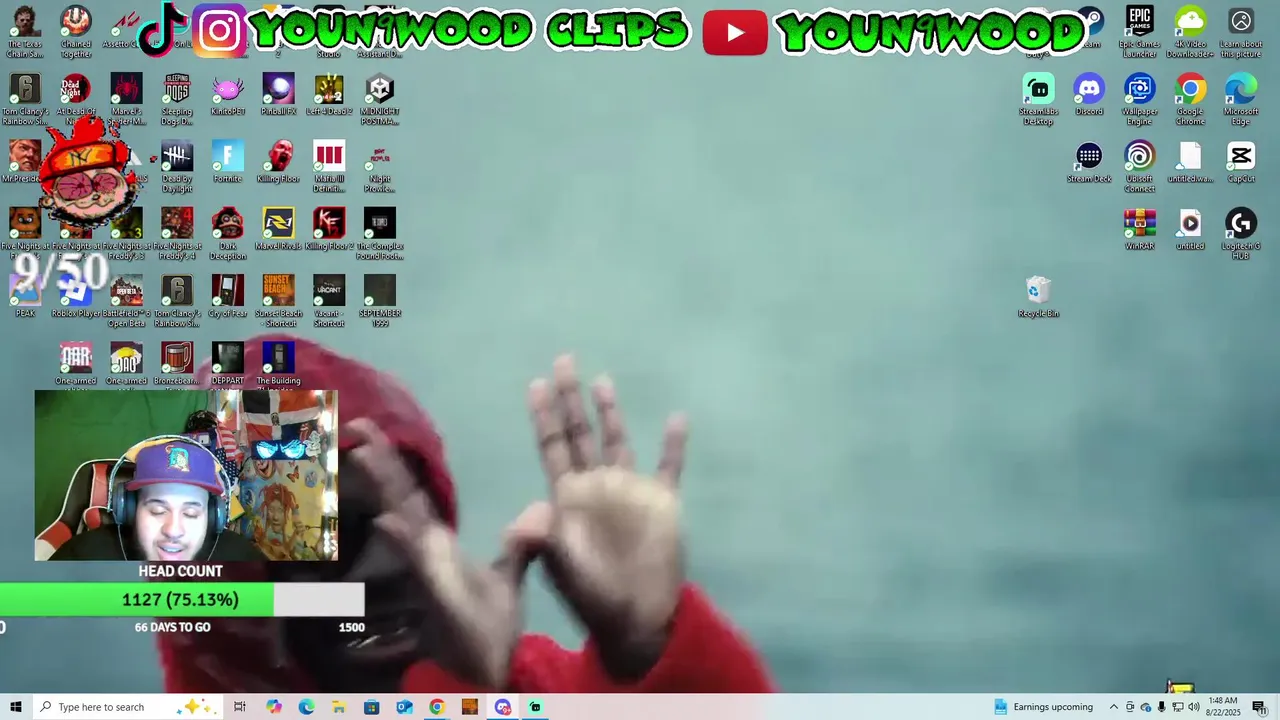Select the Night Prowler desktop icon
Screen dimensions: 1280x720
(x=379, y=166)
